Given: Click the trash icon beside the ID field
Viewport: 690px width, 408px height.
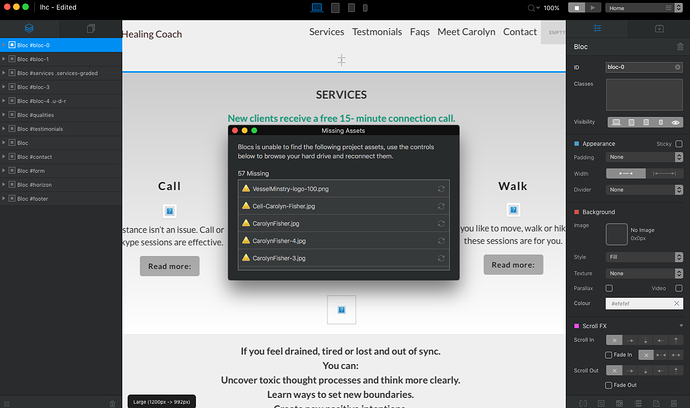Looking at the screenshot, I should 679,66.
